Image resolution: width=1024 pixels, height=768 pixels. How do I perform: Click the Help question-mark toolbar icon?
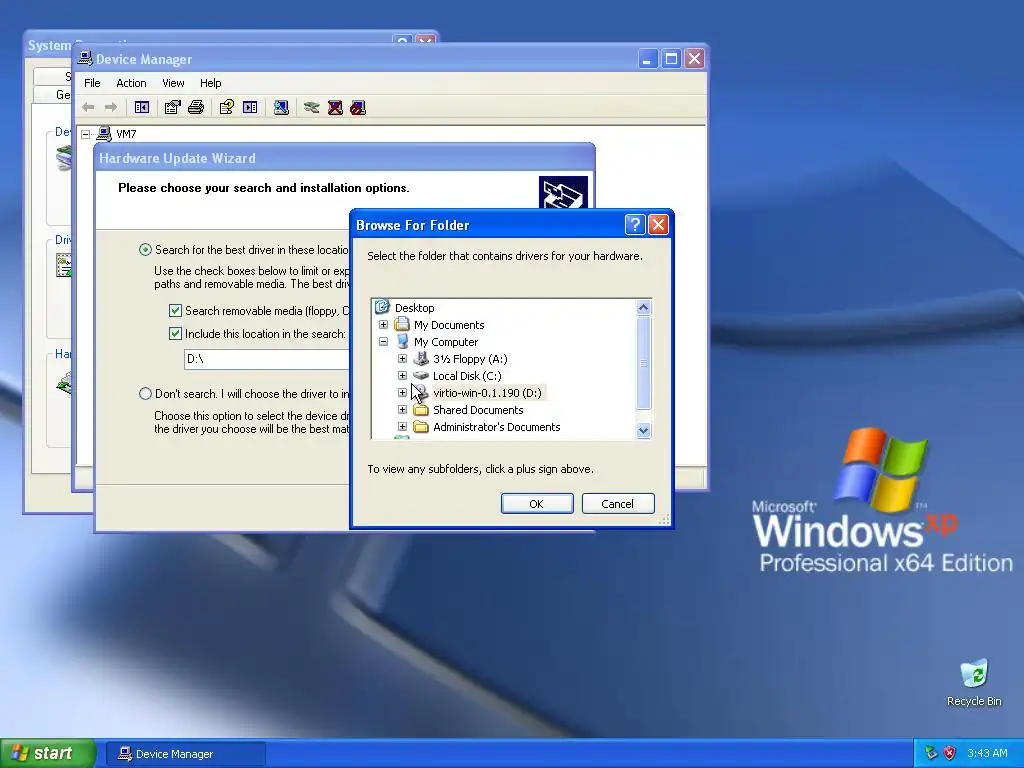227,107
